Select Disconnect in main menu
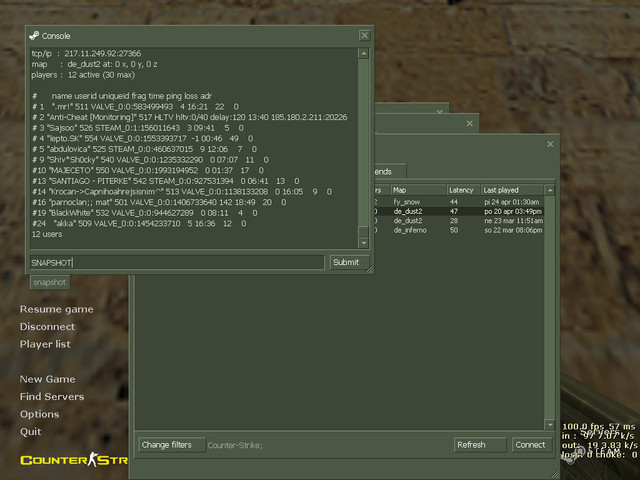Viewport: 640px width, 480px height. click(x=47, y=327)
